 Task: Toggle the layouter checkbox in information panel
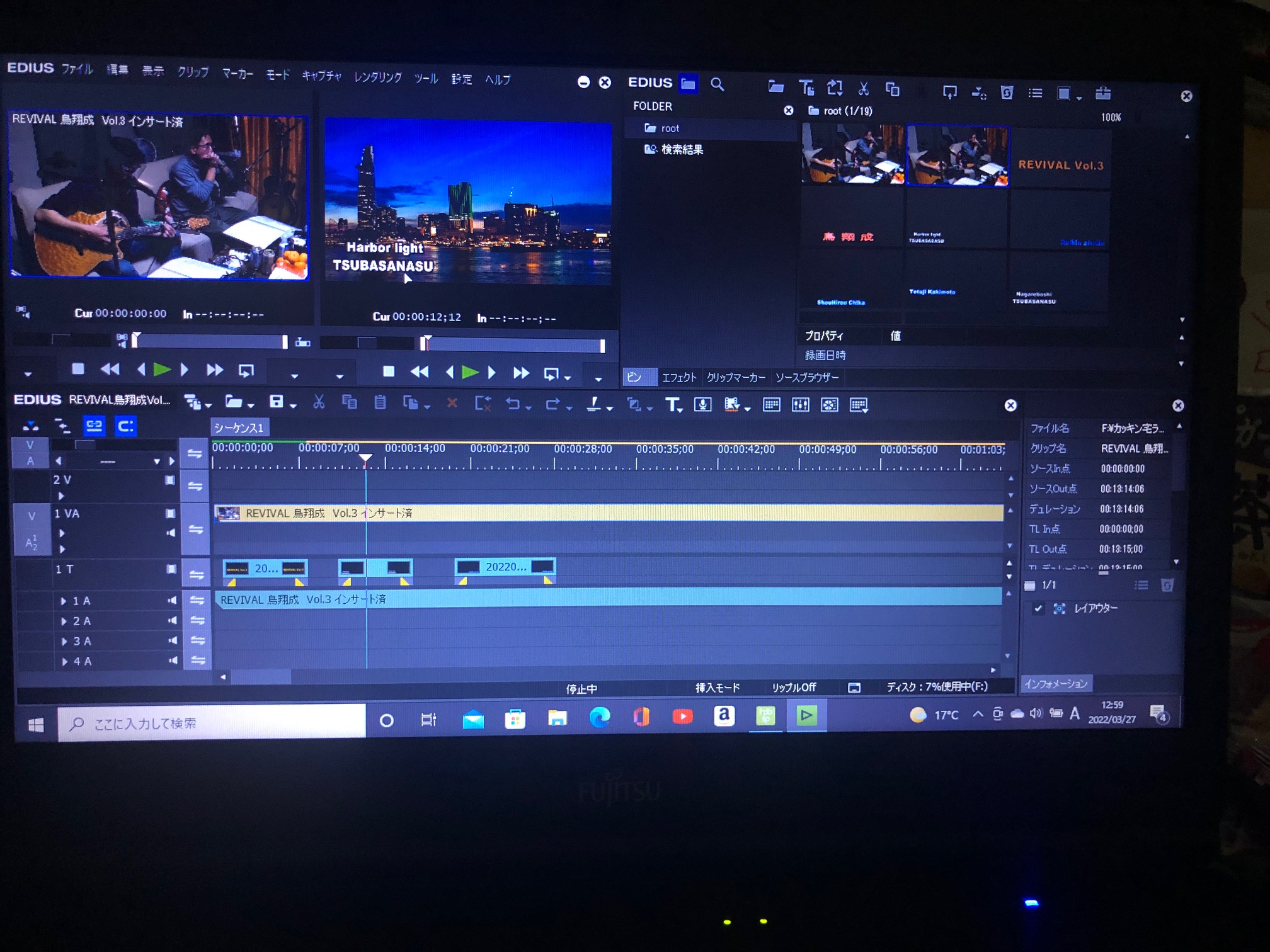1038,608
